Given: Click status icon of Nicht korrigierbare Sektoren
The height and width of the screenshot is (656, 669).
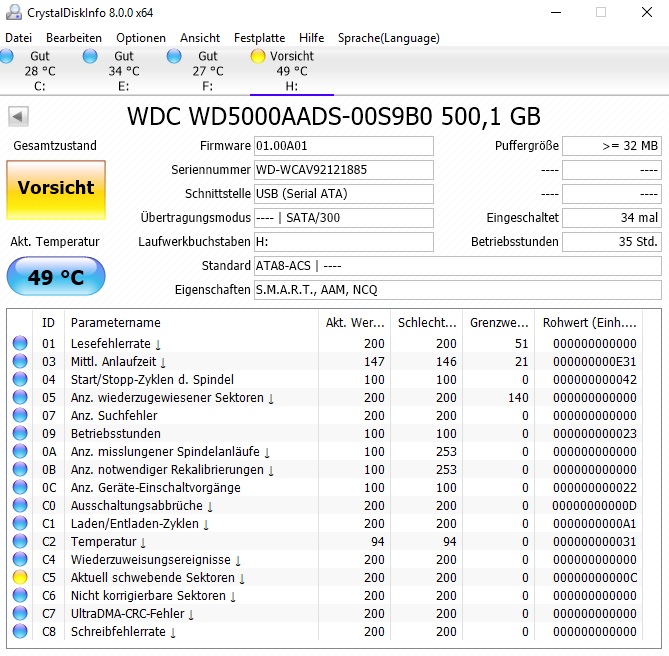Looking at the screenshot, I should coord(20,595).
